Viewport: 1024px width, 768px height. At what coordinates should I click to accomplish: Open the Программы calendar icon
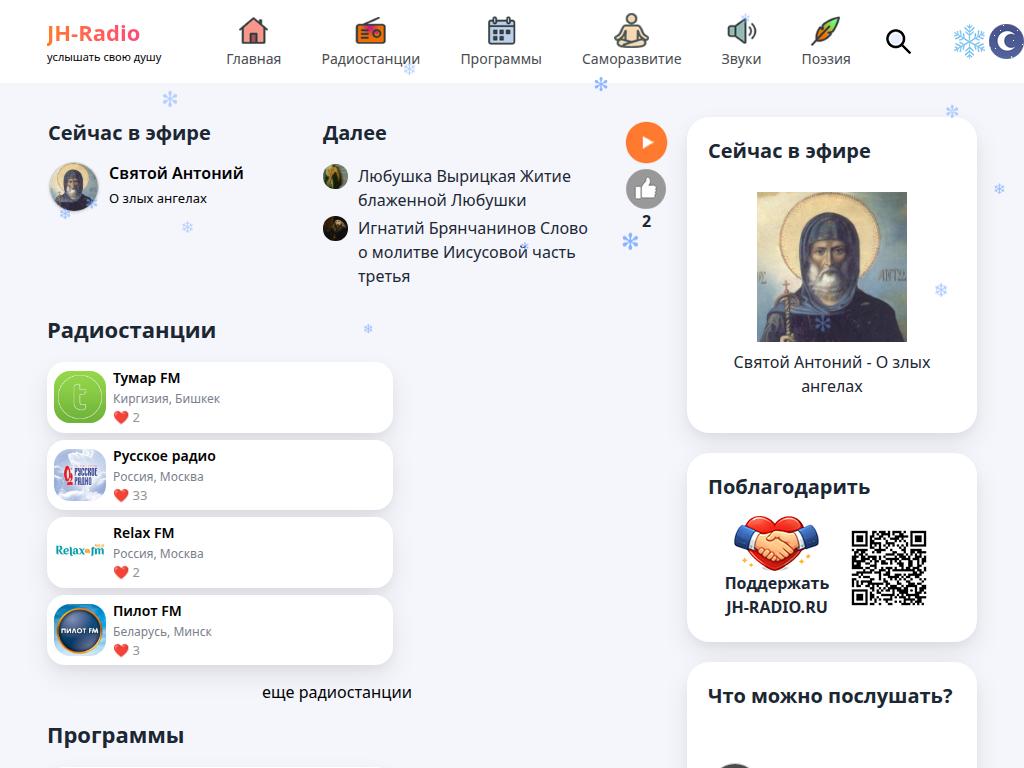[x=501, y=33]
